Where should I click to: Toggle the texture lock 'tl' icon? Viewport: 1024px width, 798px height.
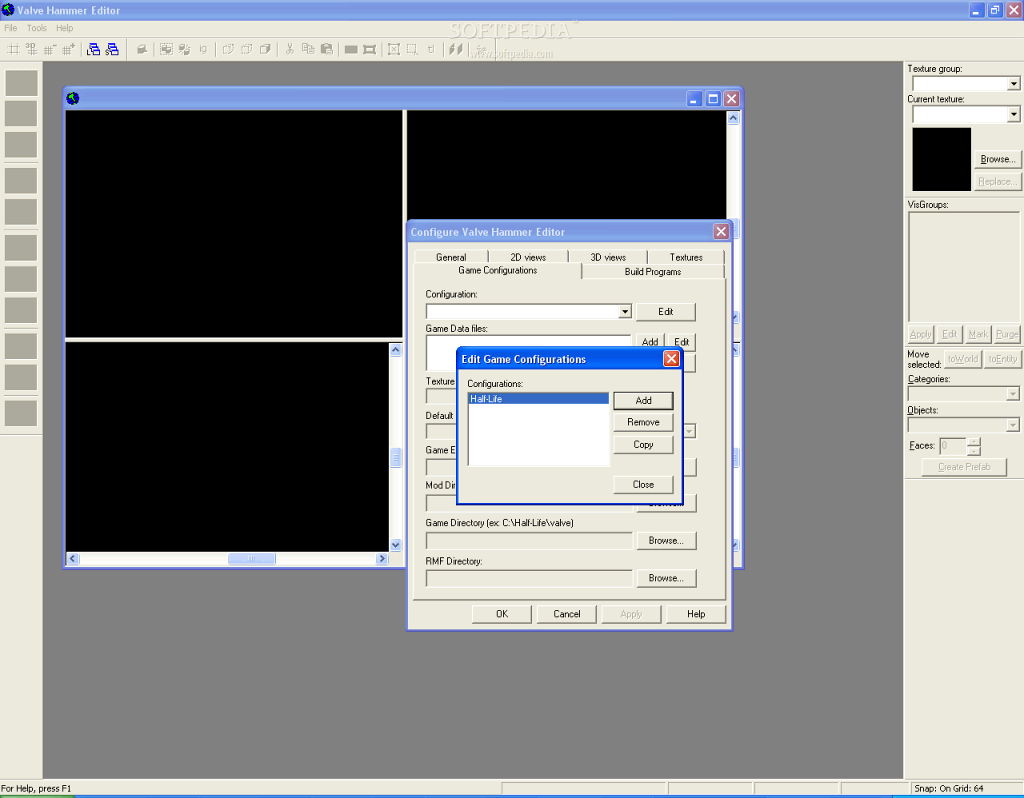pos(431,49)
